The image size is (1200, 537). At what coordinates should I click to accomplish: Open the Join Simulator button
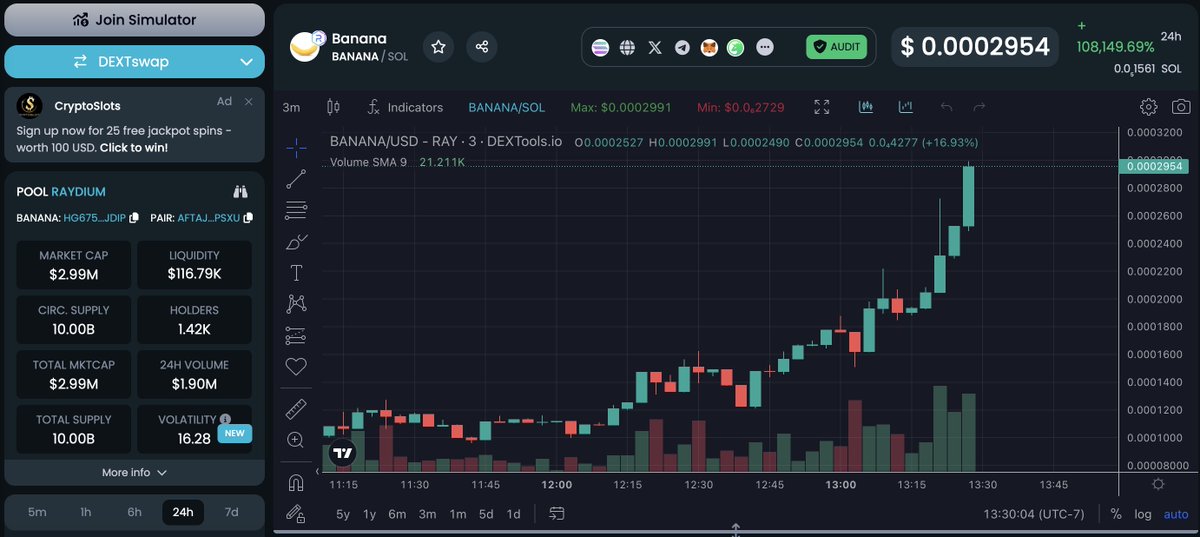135,20
